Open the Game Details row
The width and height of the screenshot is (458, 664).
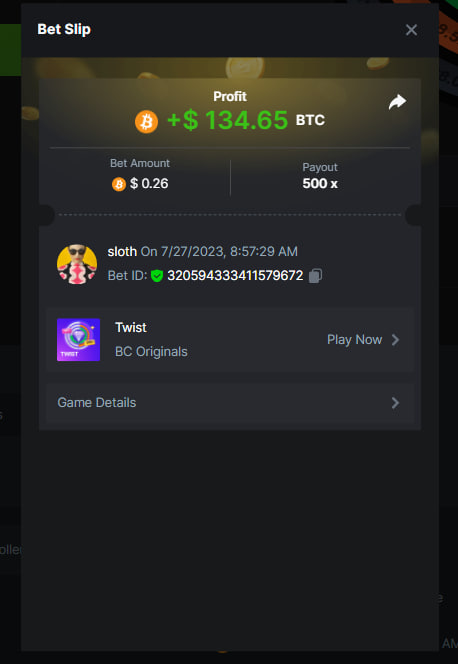coord(230,403)
